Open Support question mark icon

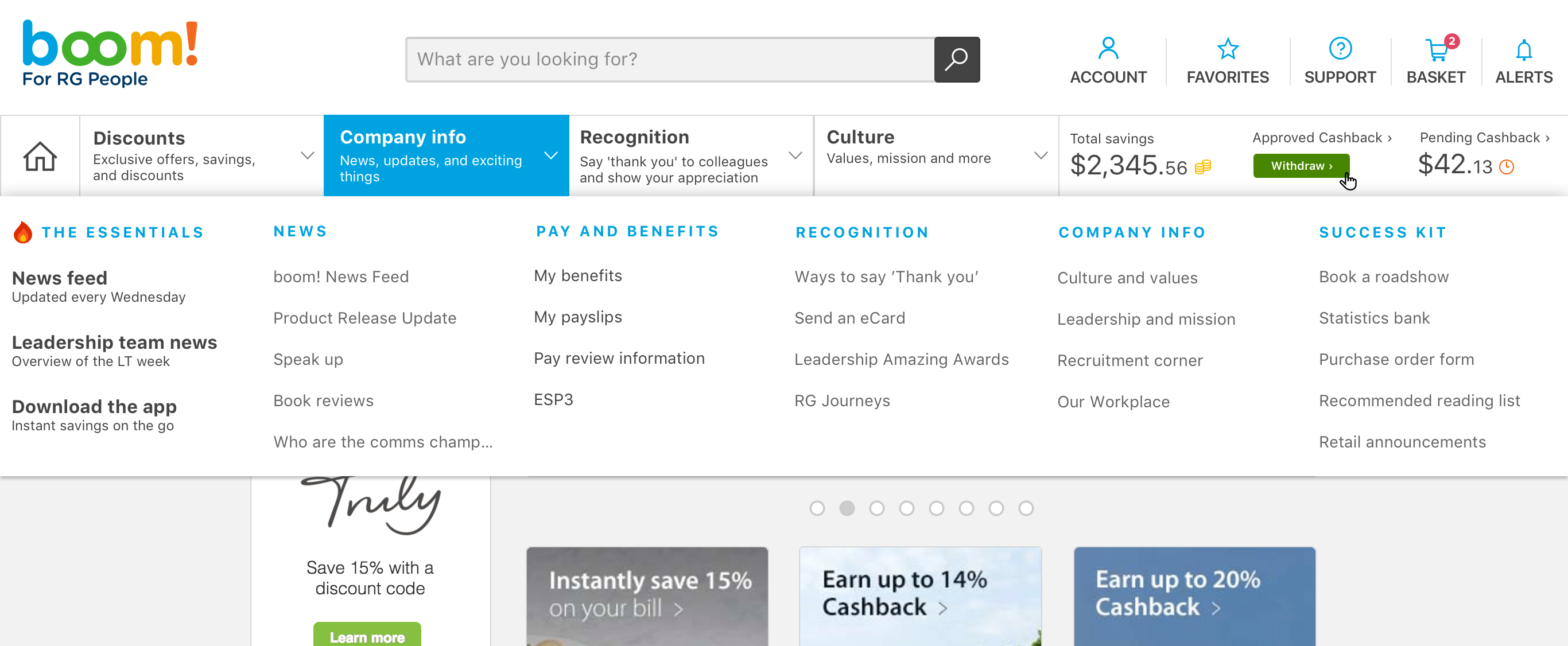coord(1340,49)
